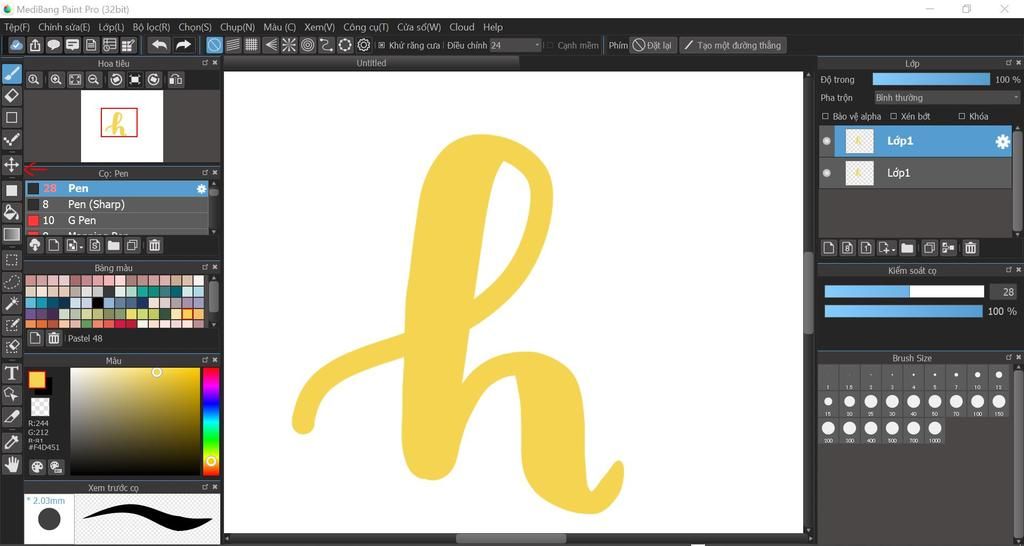Open snap settings with the toolbar gear icon
Image resolution: width=1024 pixels, height=546 pixels.
364,45
